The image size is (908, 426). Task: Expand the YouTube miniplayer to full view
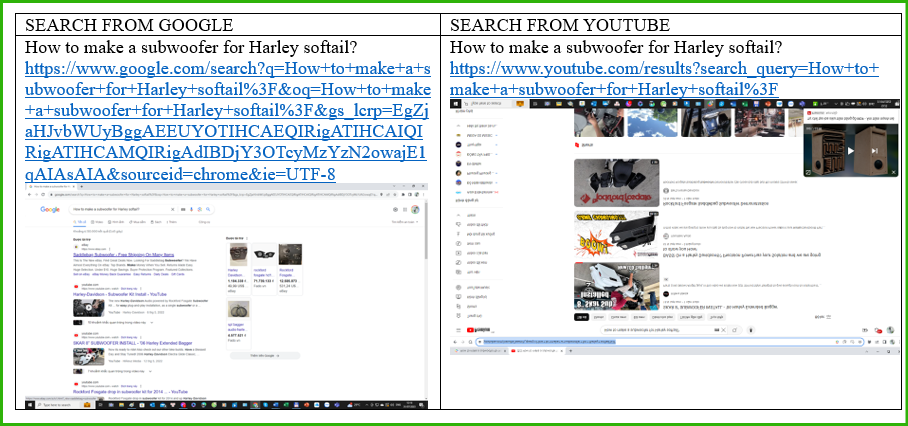point(808,172)
